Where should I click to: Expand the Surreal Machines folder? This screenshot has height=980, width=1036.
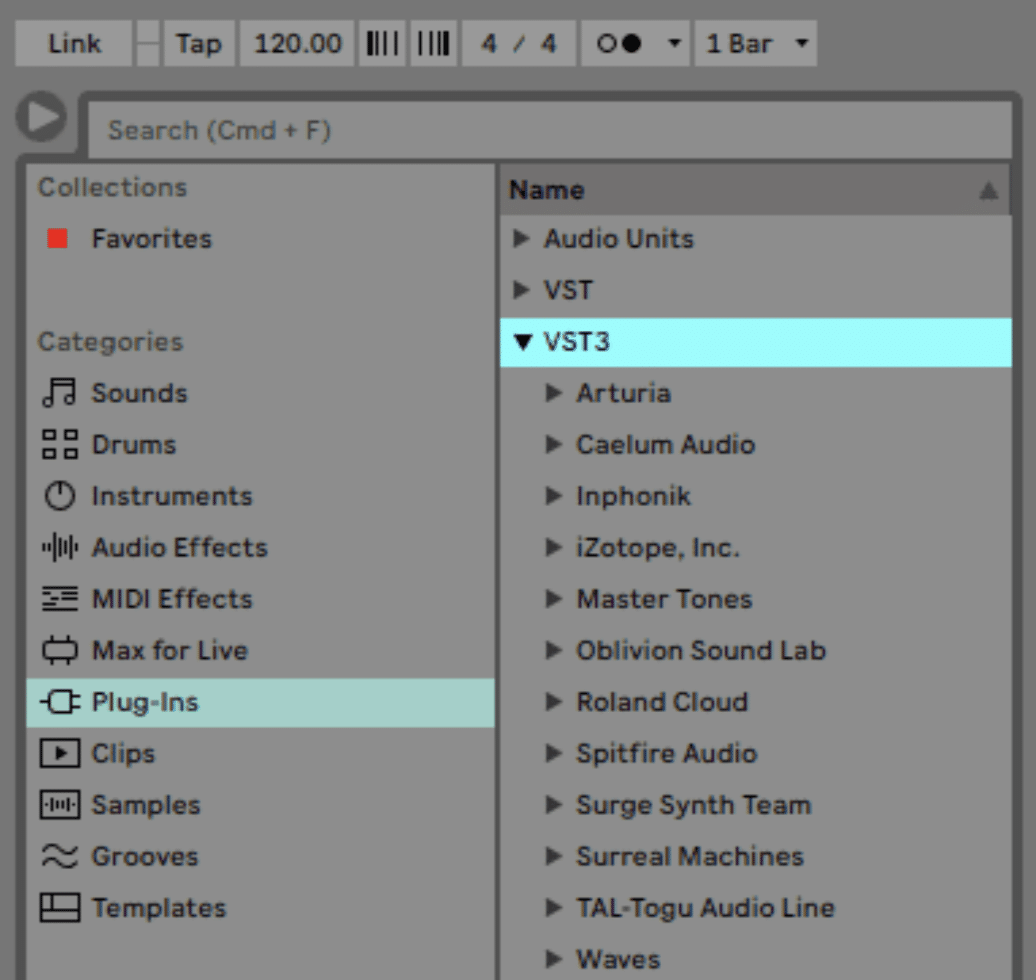point(553,856)
